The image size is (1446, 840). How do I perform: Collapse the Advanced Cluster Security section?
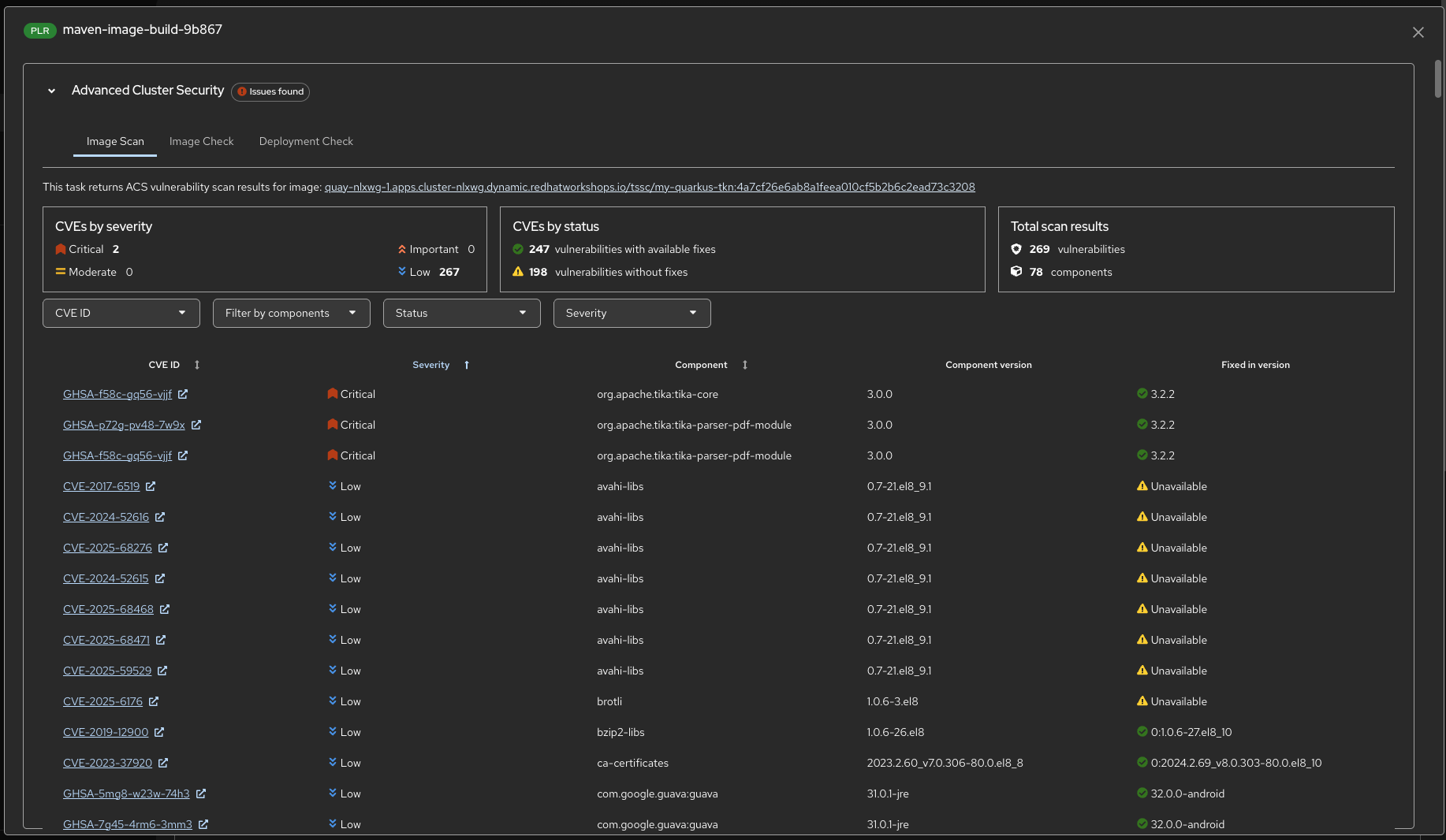[52, 91]
